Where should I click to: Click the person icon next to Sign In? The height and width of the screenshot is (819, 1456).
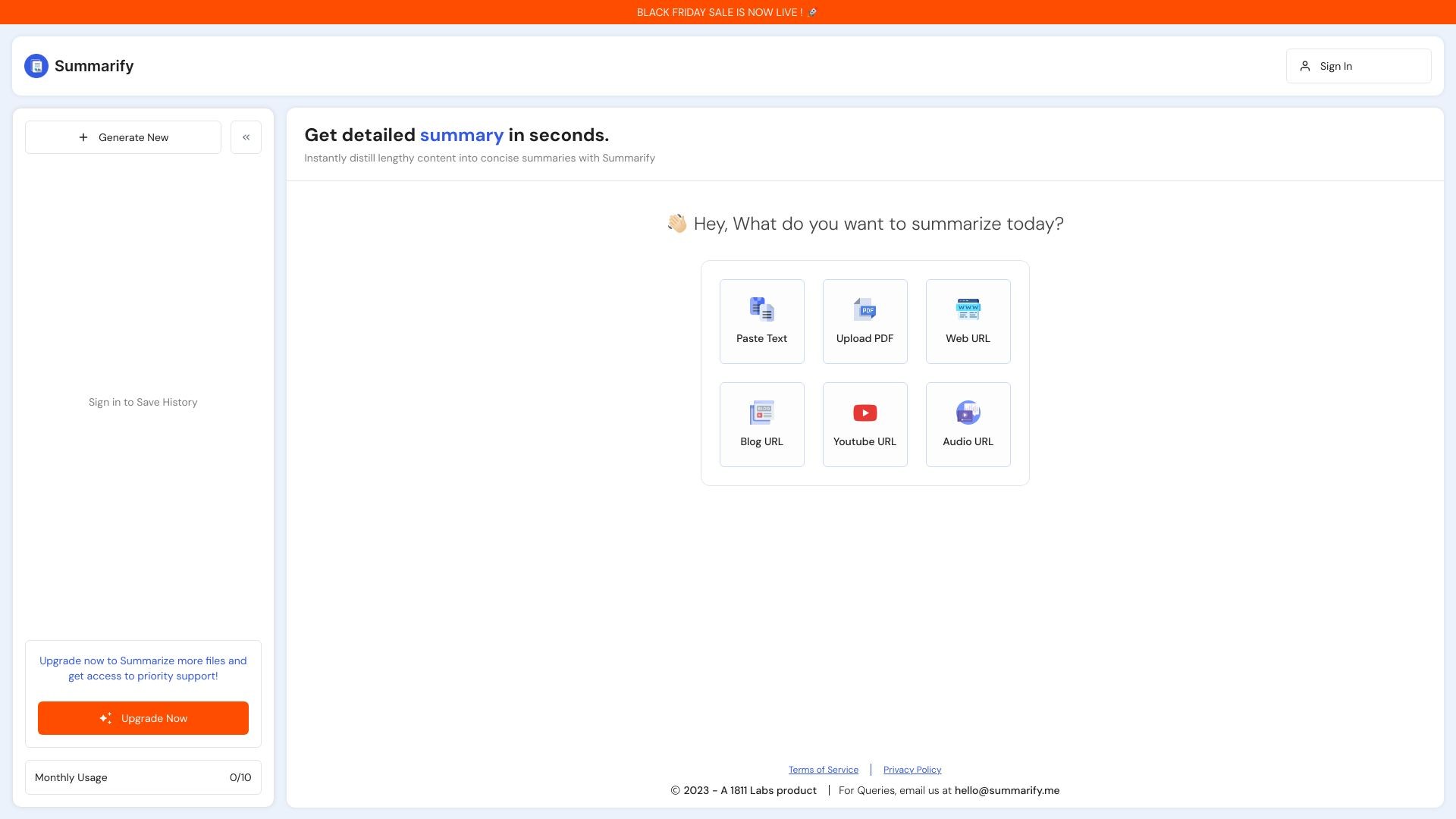[1305, 66]
